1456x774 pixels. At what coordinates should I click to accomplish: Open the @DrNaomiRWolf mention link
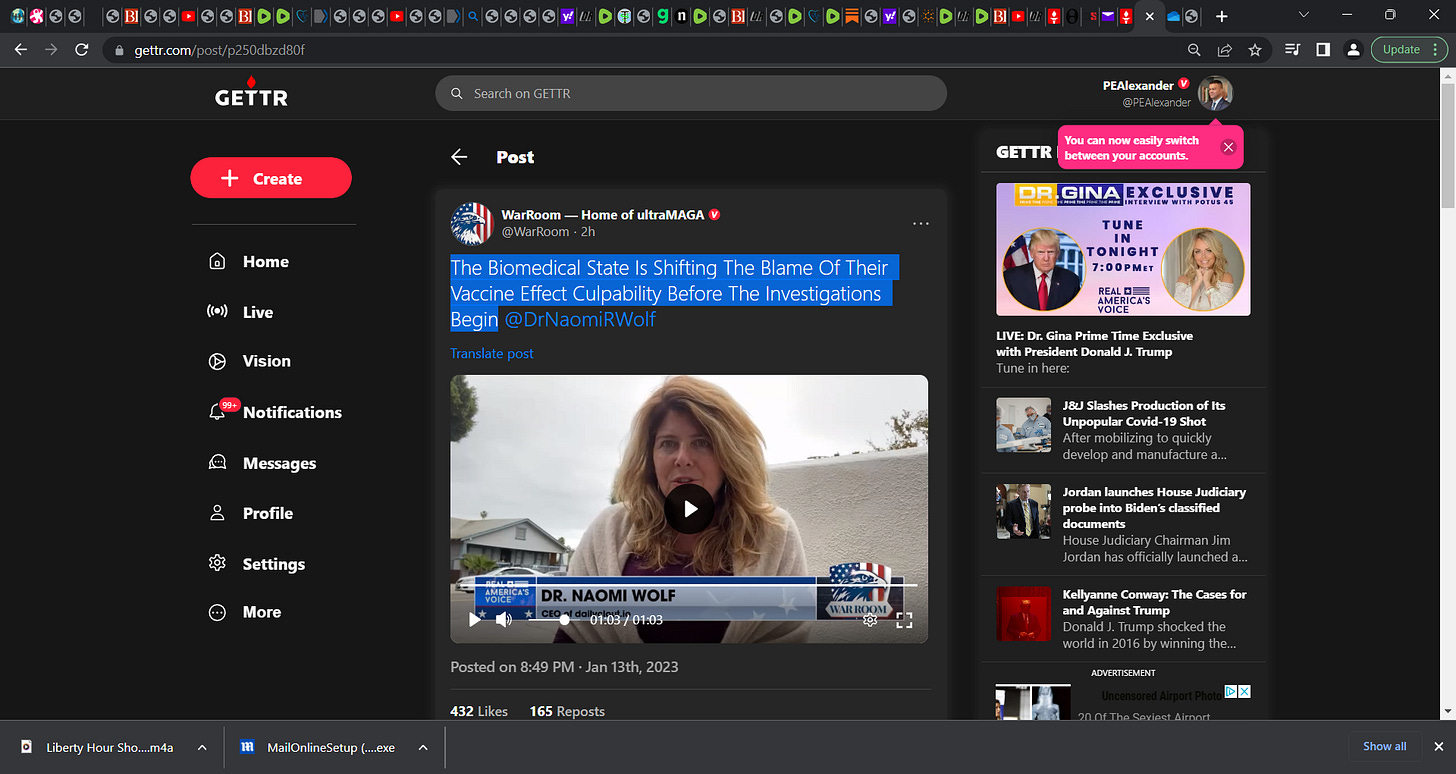[580, 319]
